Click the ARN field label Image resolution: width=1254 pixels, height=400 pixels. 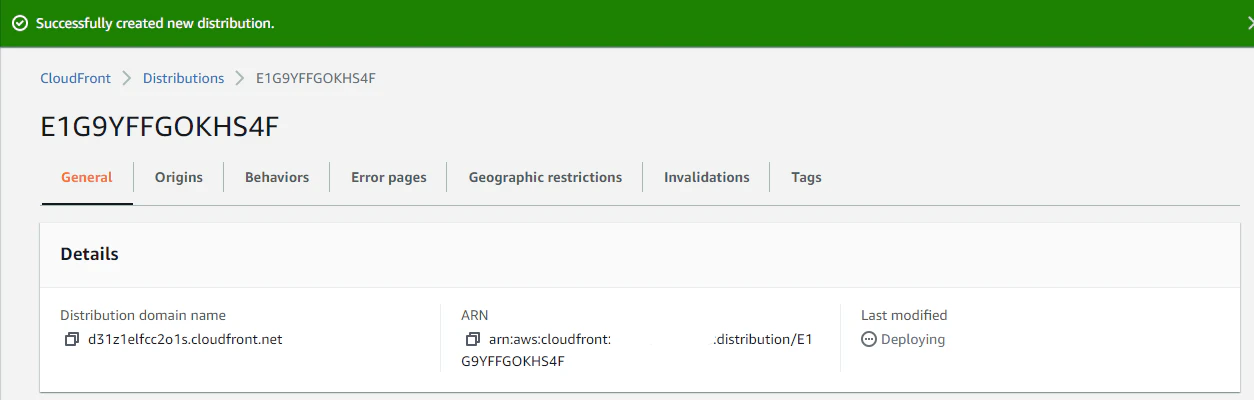(475, 315)
